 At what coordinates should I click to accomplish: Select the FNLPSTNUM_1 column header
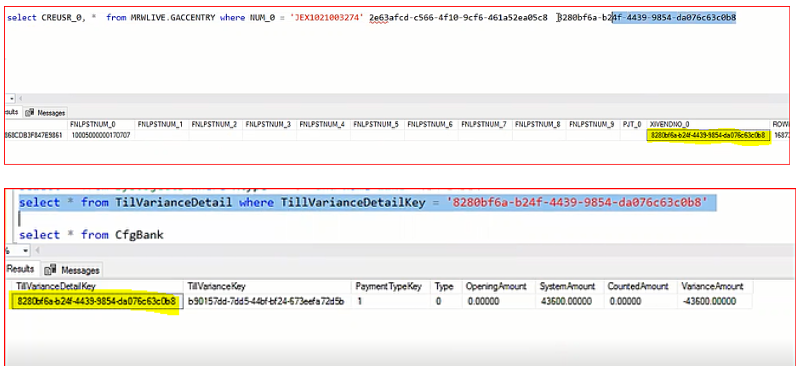pos(161,125)
